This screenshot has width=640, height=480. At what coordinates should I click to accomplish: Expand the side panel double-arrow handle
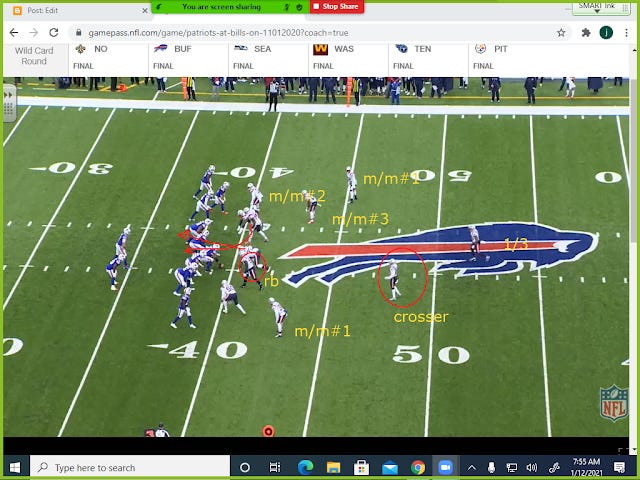9,95
